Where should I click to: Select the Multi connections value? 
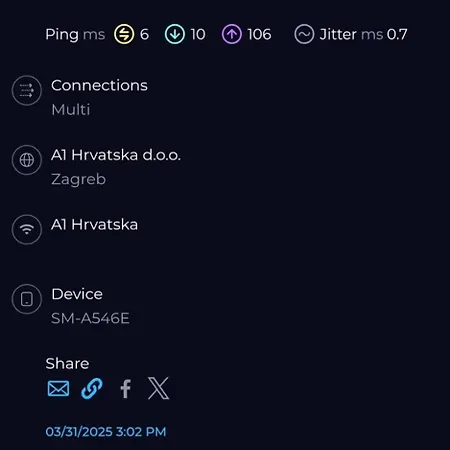click(71, 110)
